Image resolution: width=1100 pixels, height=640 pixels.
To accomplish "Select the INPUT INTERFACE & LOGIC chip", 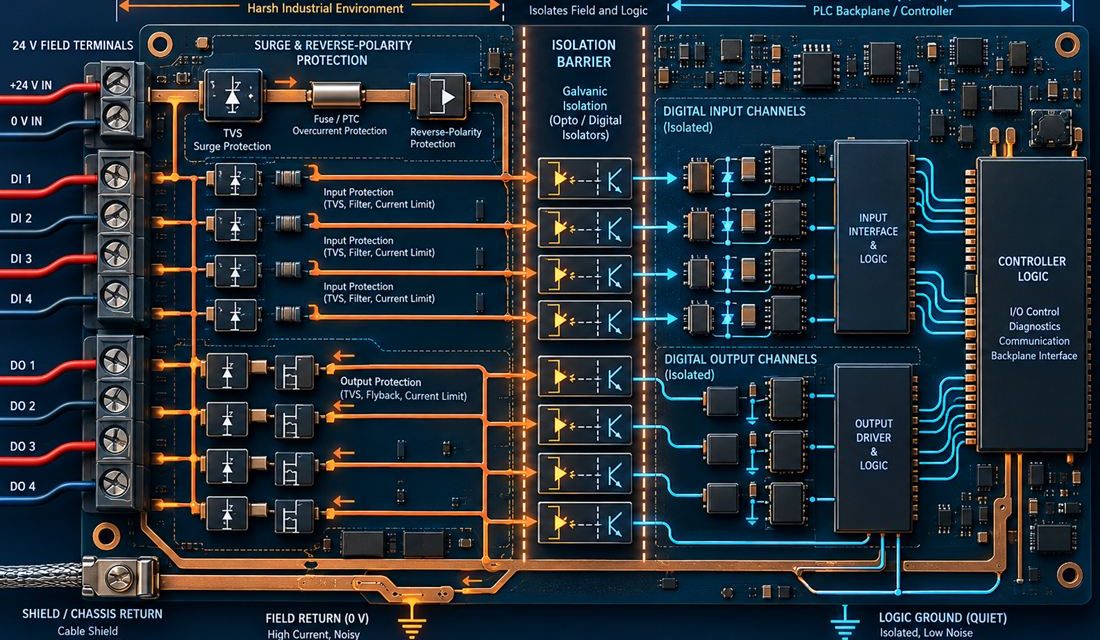I will click(873, 237).
